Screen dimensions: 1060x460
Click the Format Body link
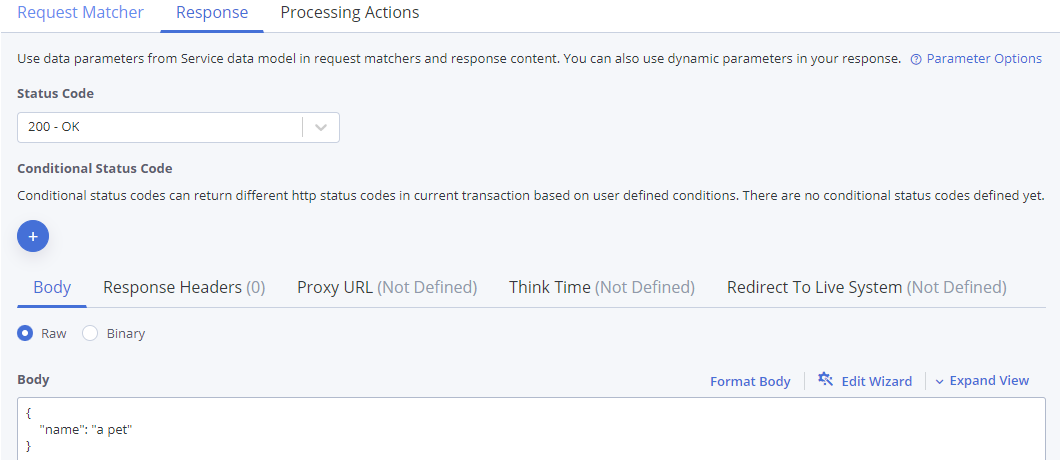point(750,382)
